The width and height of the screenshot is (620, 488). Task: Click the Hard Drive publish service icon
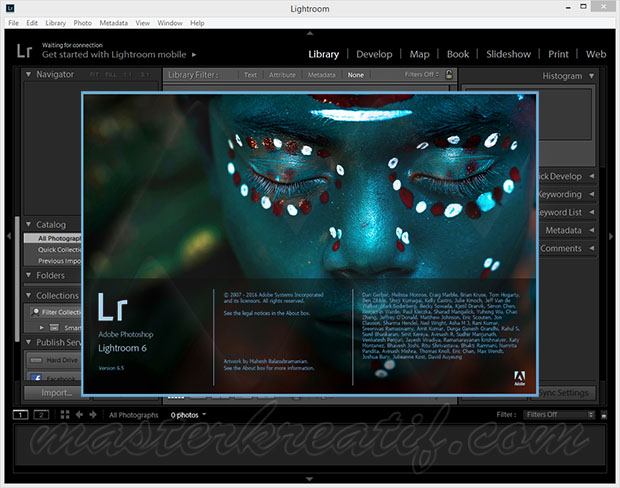[36, 360]
